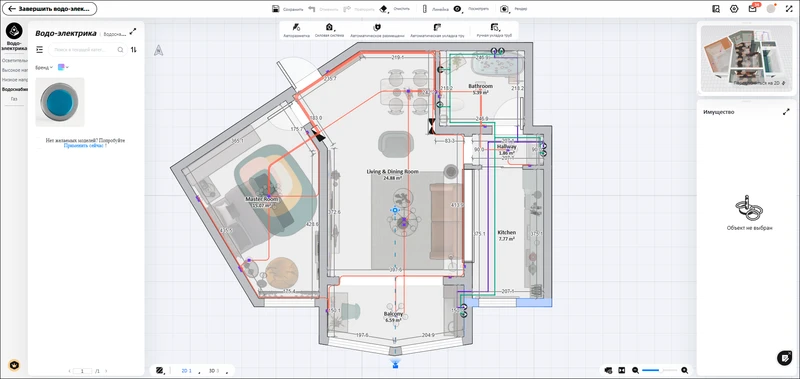The height and width of the screenshot is (379, 800).
Task: Adjust the canvas zoom slider
Action: point(660,370)
